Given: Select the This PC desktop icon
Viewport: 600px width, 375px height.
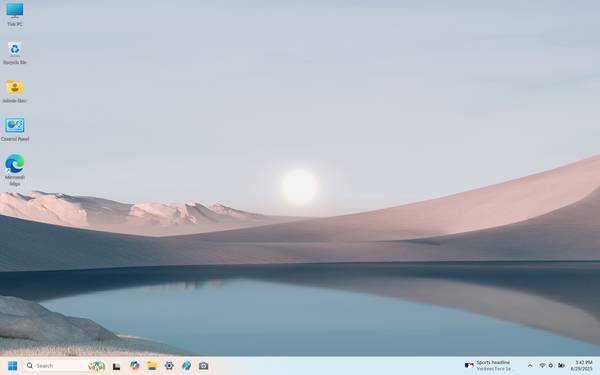Looking at the screenshot, I should (x=15, y=15).
